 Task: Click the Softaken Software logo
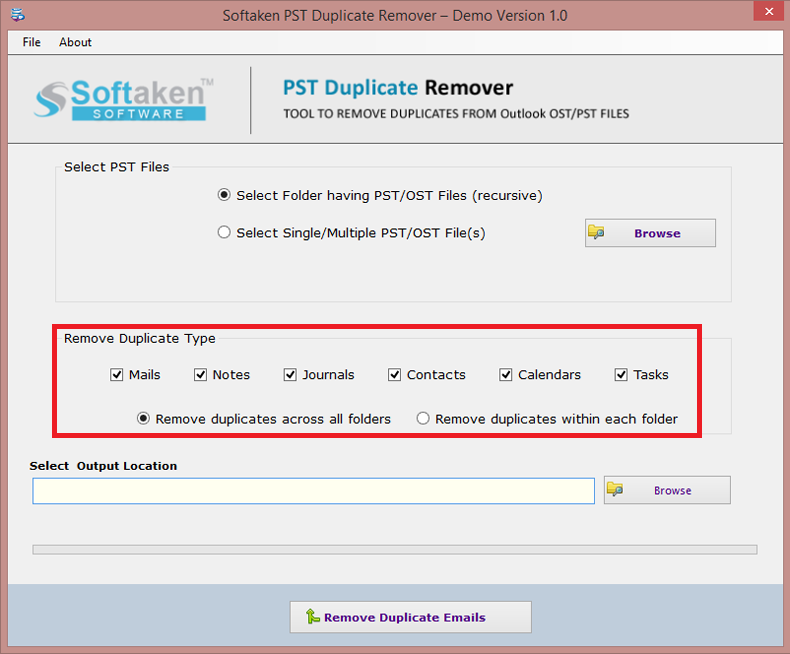123,99
